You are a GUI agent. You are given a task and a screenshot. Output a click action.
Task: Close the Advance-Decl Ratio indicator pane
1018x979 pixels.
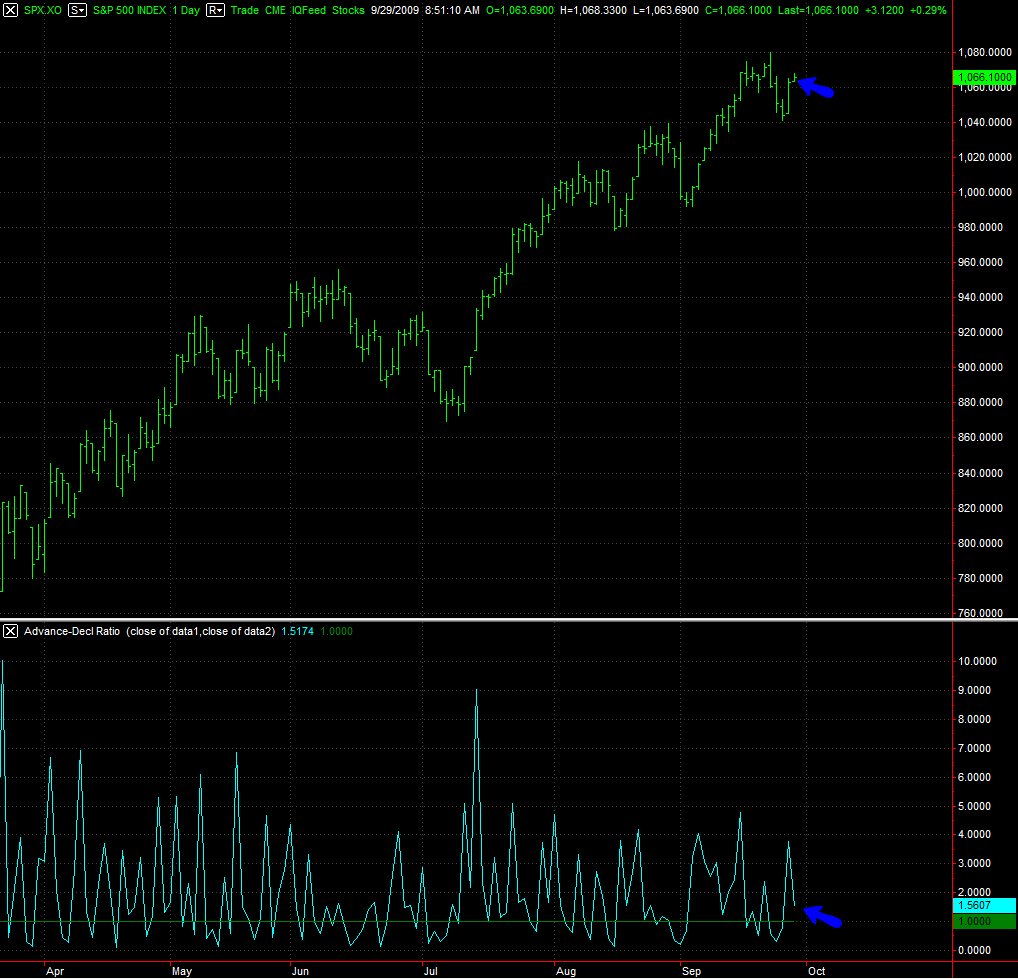click(11, 631)
